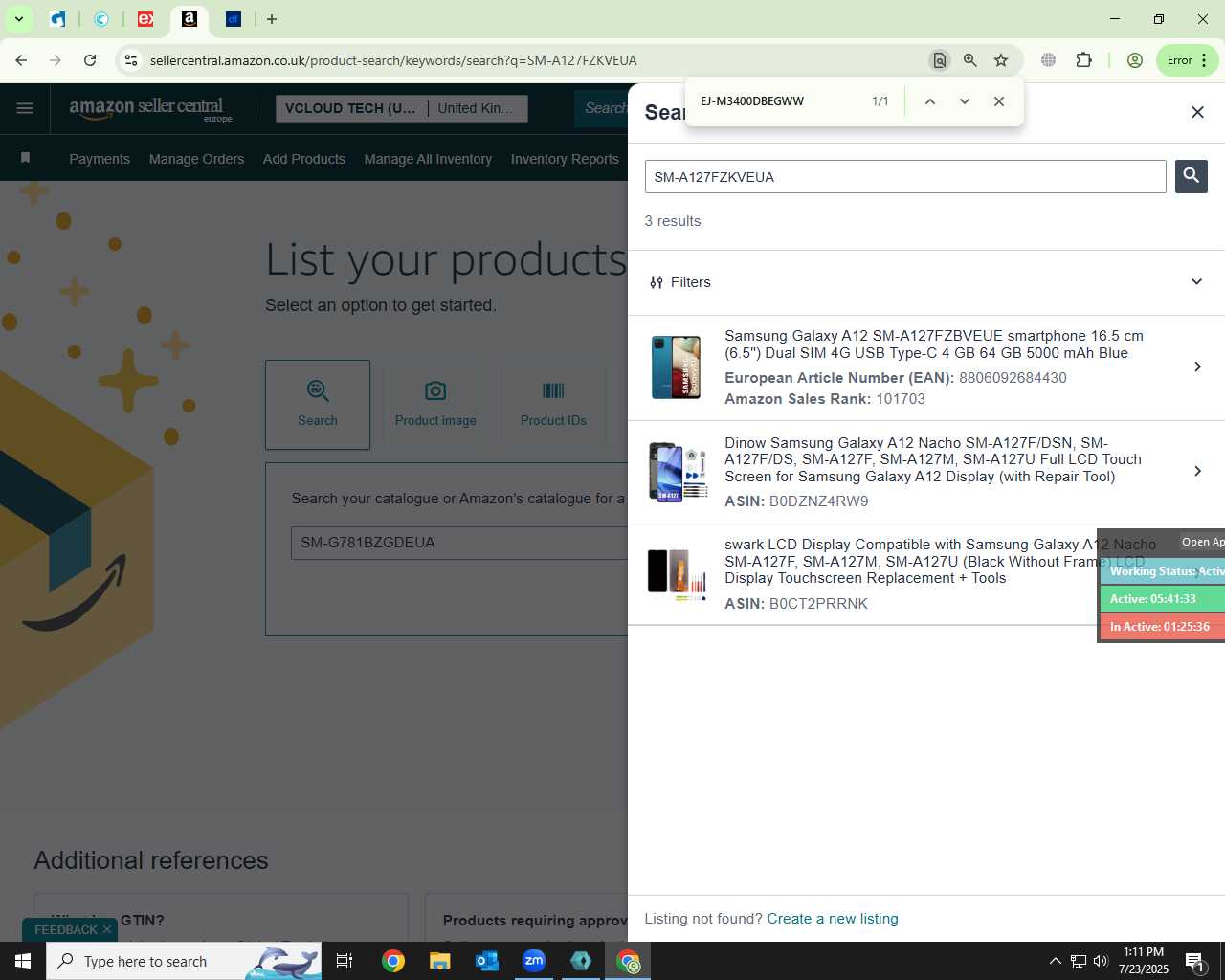Go to next find match
1225x980 pixels.
(965, 101)
